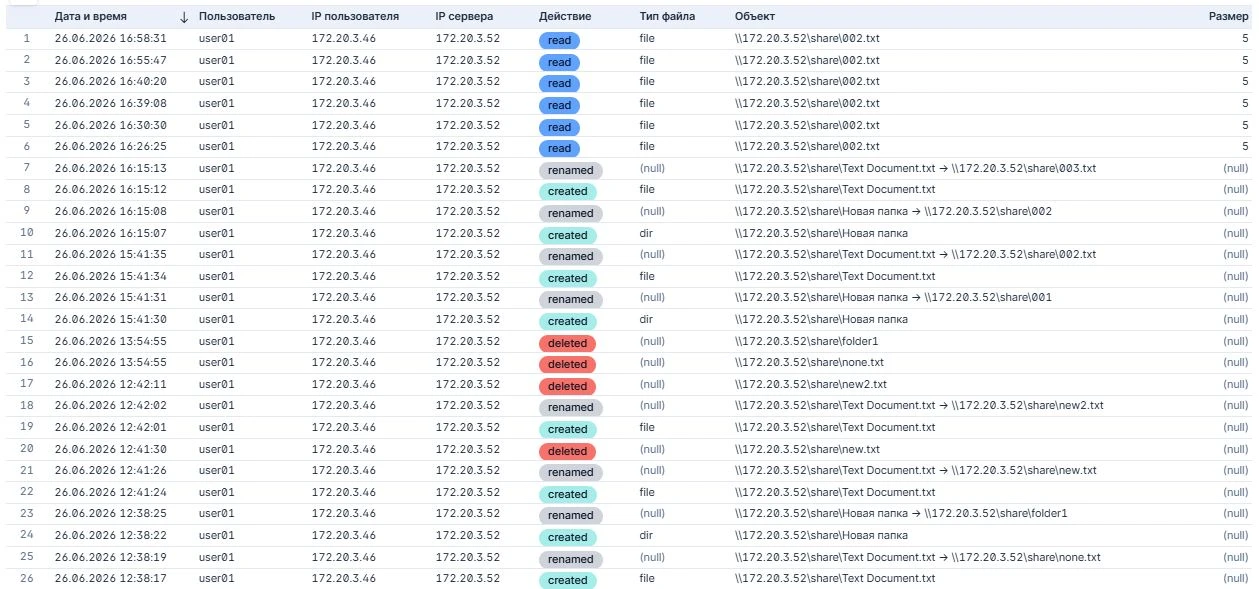The width and height of the screenshot is (1259, 589).
Task: Click the dir file type in row 14
Action: pyautogui.click(x=646, y=320)
